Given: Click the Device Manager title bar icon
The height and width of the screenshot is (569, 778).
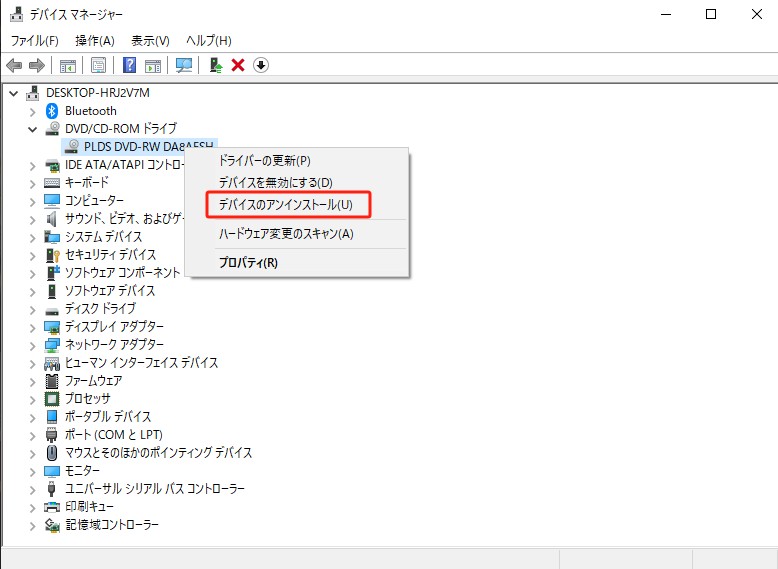Looking at the screenshot, I should pyautogui.click(x=16, y=14).
